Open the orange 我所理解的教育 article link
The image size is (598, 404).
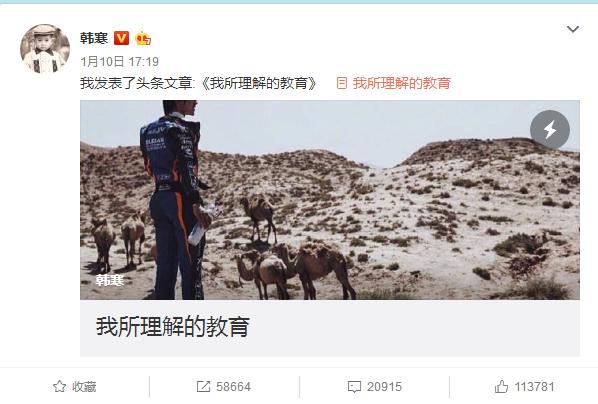point(402,83)
